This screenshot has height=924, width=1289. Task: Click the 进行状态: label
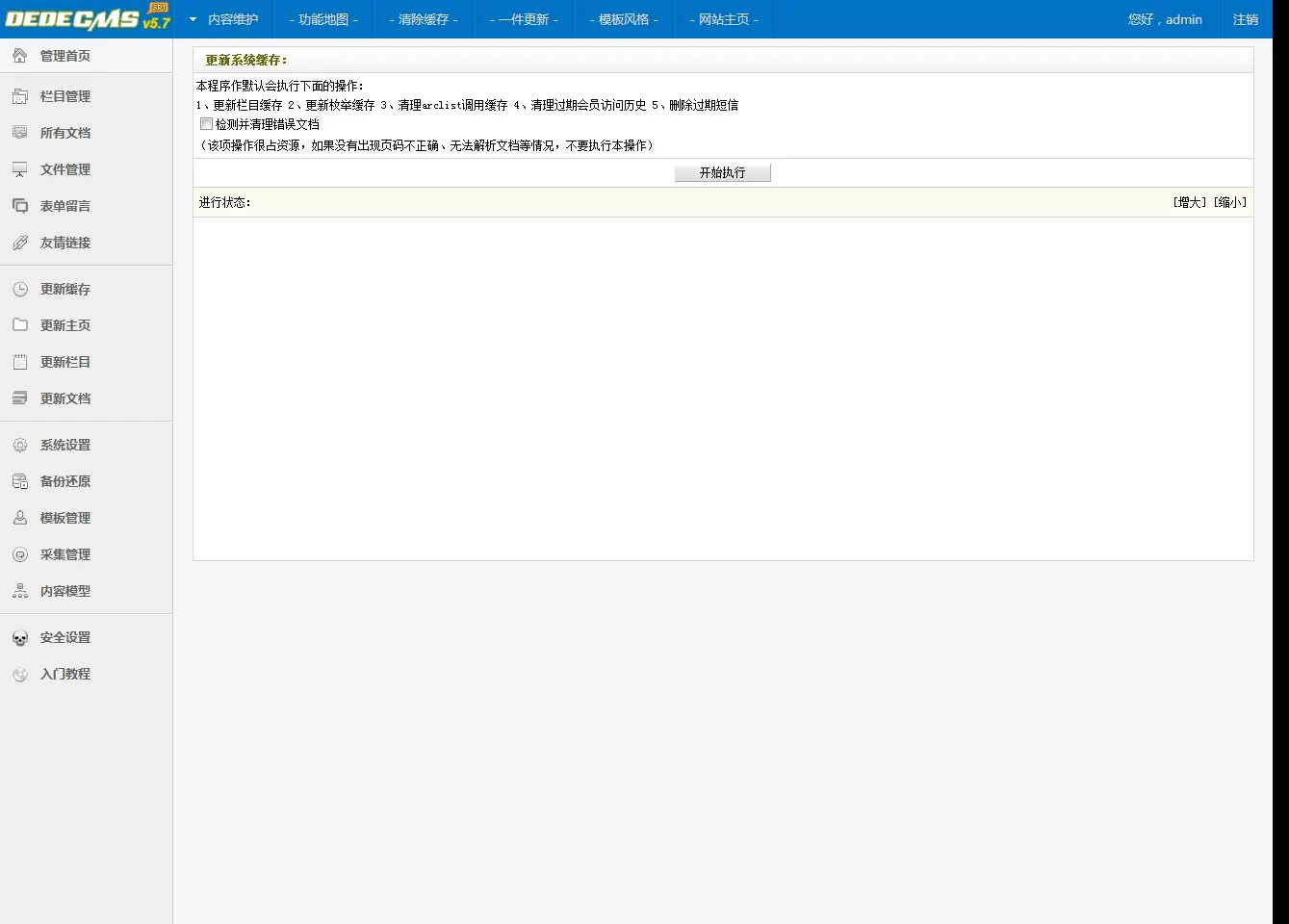[225, 202]
